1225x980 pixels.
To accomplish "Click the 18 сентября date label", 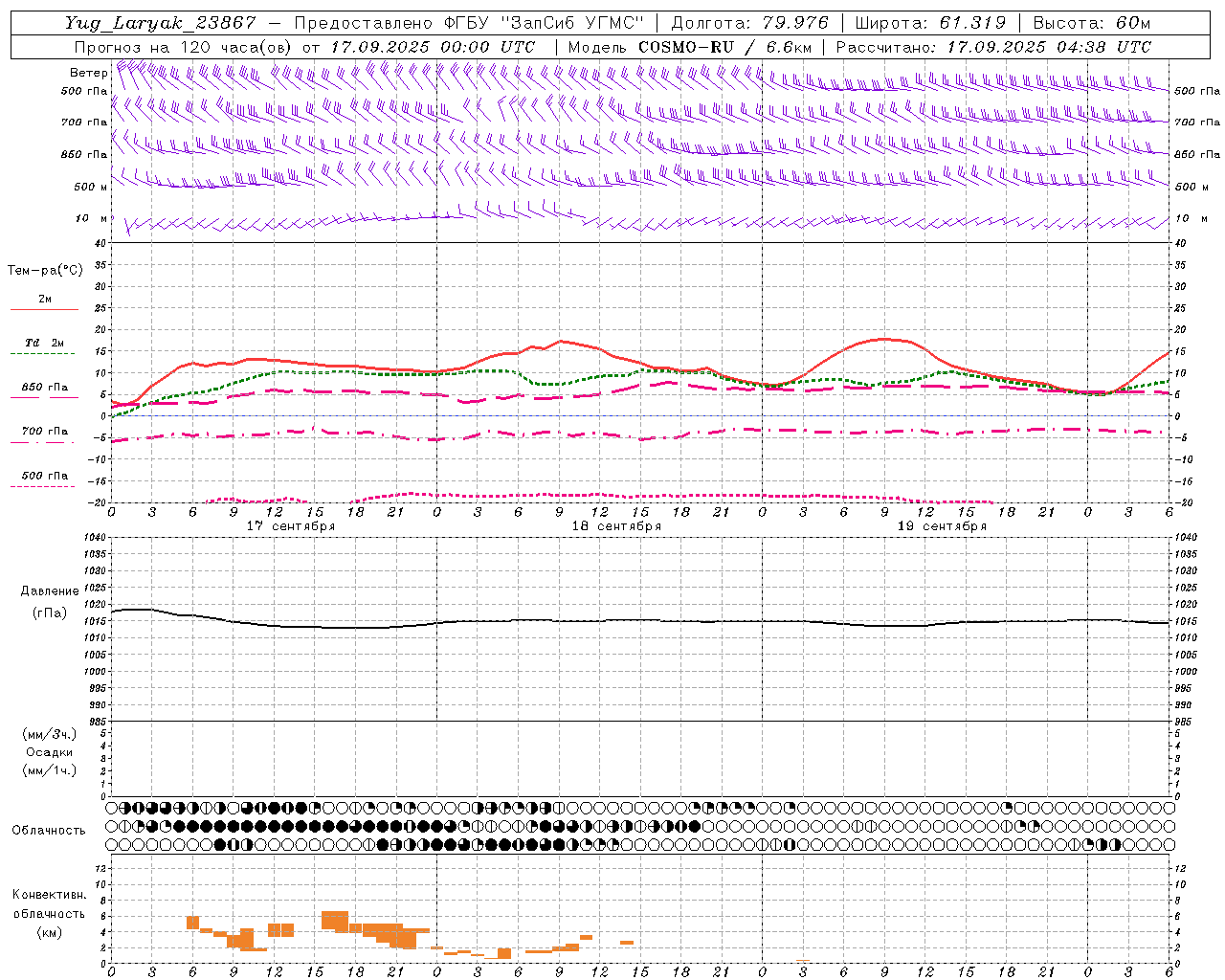I will point(616,526).
